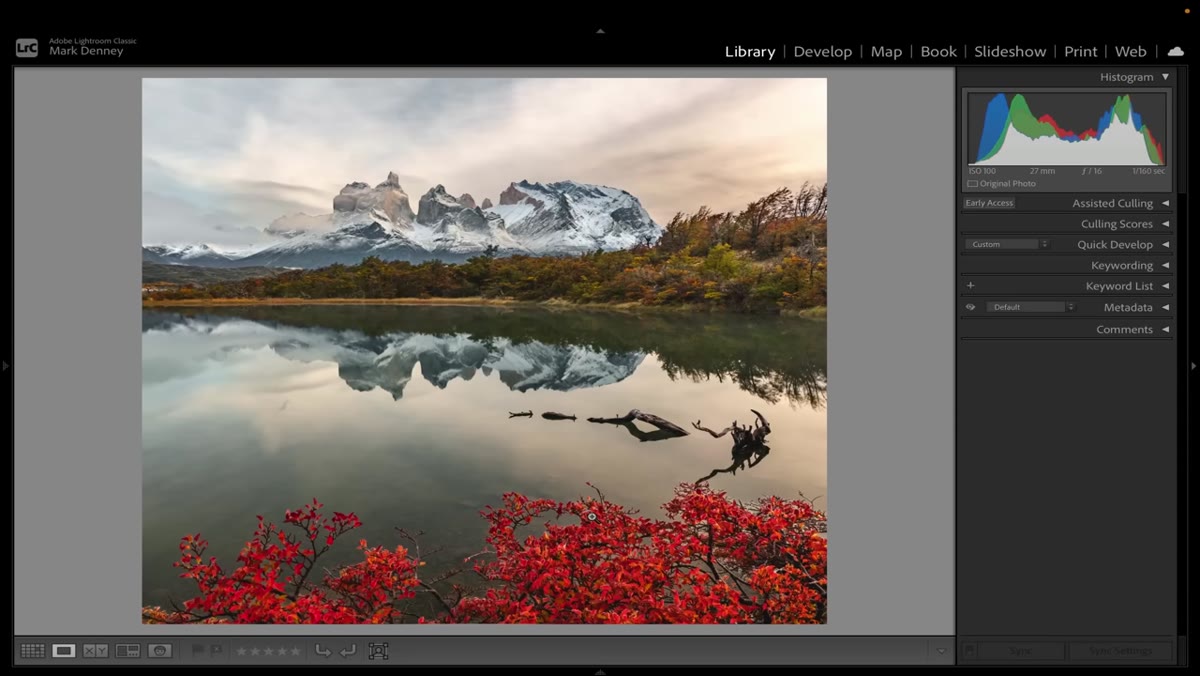The width and height of the screenshot is (1200, 676).
Task: Open Compare view (X|Y)
Action: coord(95,651)
